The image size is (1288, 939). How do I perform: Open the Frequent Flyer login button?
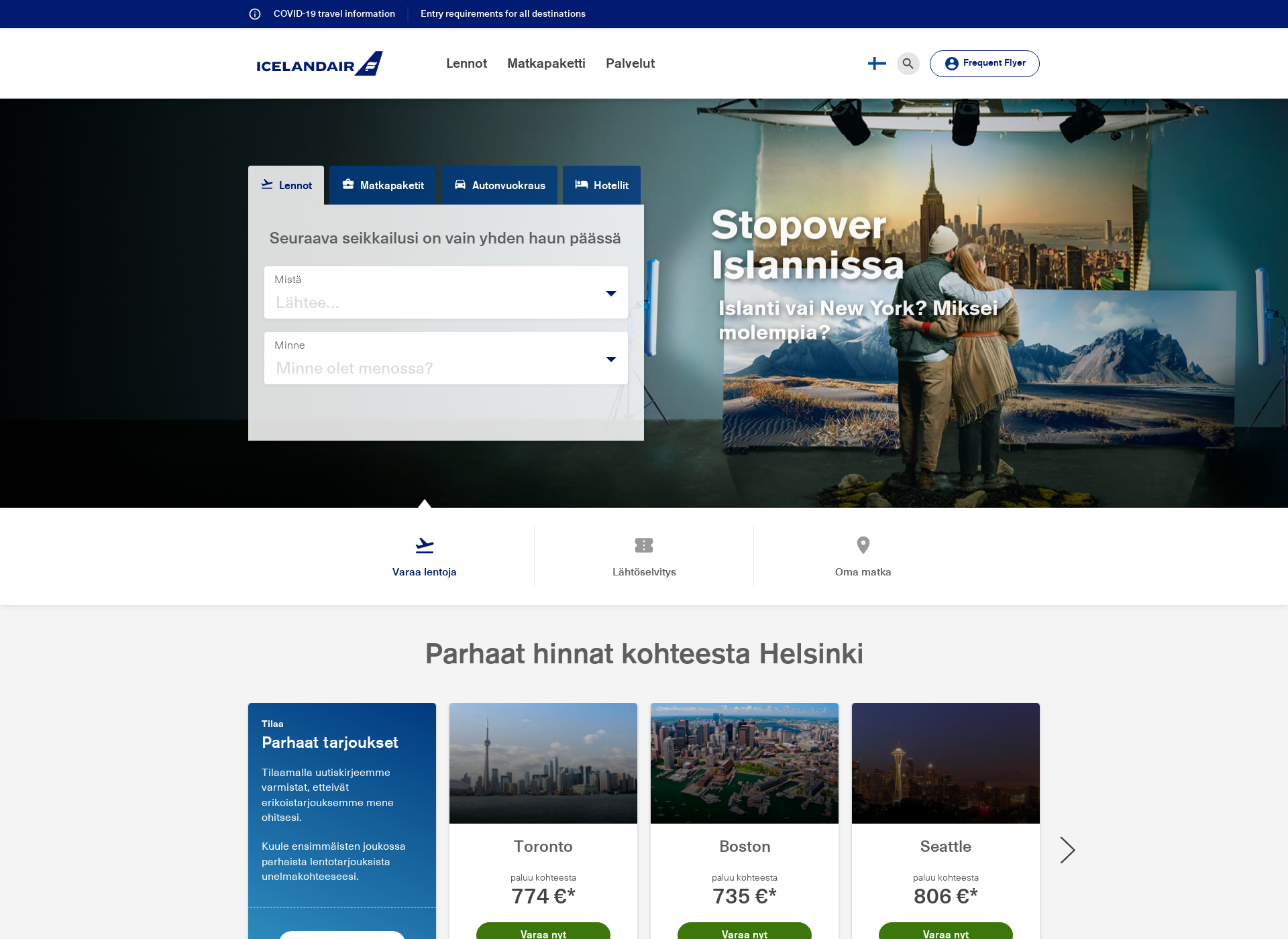pos(984,64)
